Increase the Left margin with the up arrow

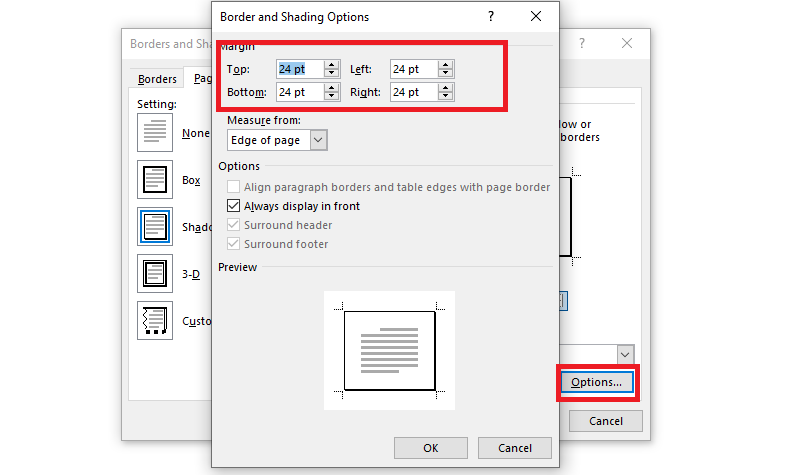point(446,65)
